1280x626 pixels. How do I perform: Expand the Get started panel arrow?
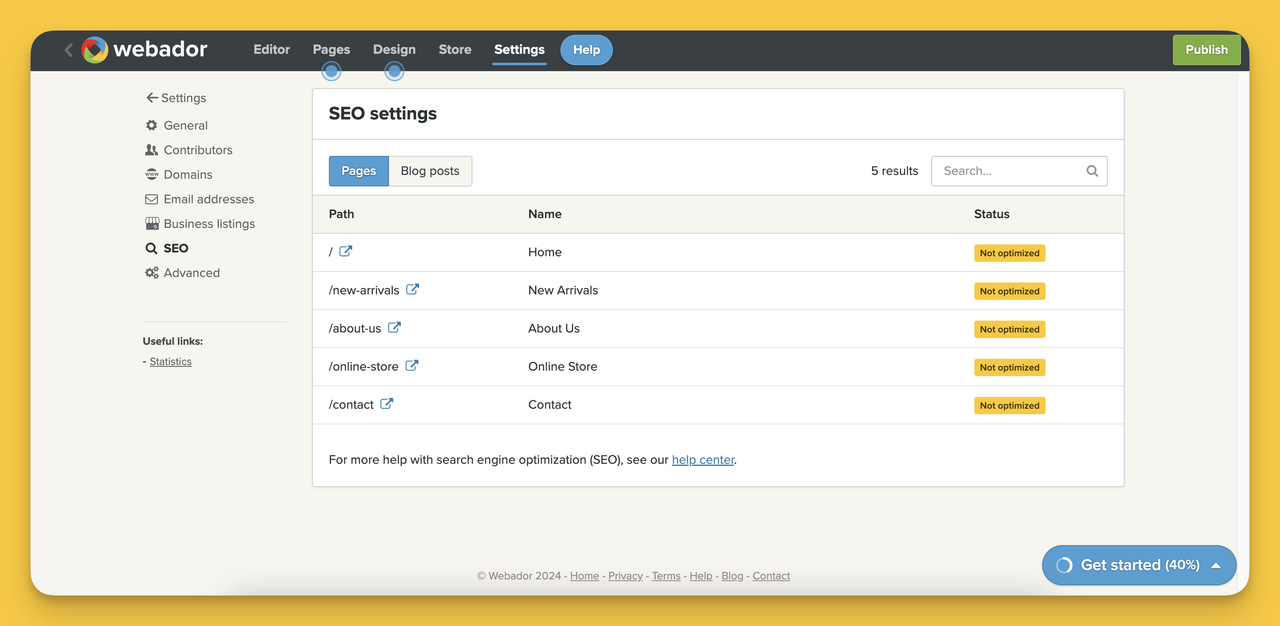[1216, 565]
